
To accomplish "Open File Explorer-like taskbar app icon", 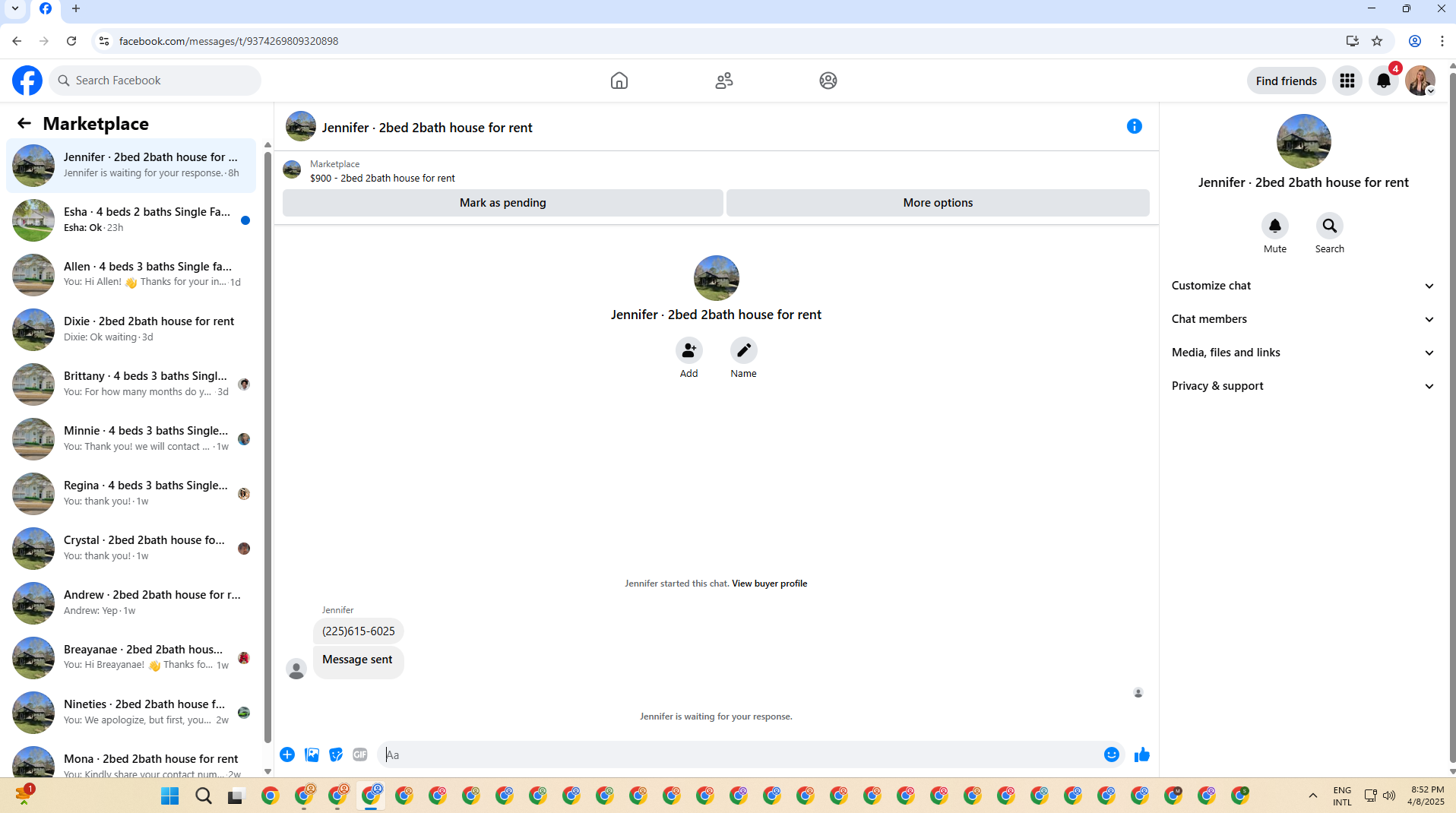I will pos(236,796).
